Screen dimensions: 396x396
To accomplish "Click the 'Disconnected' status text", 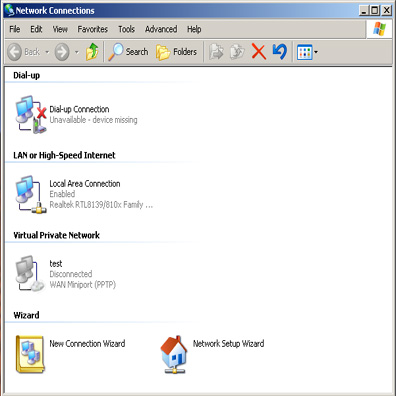I will tap(71, 274).
